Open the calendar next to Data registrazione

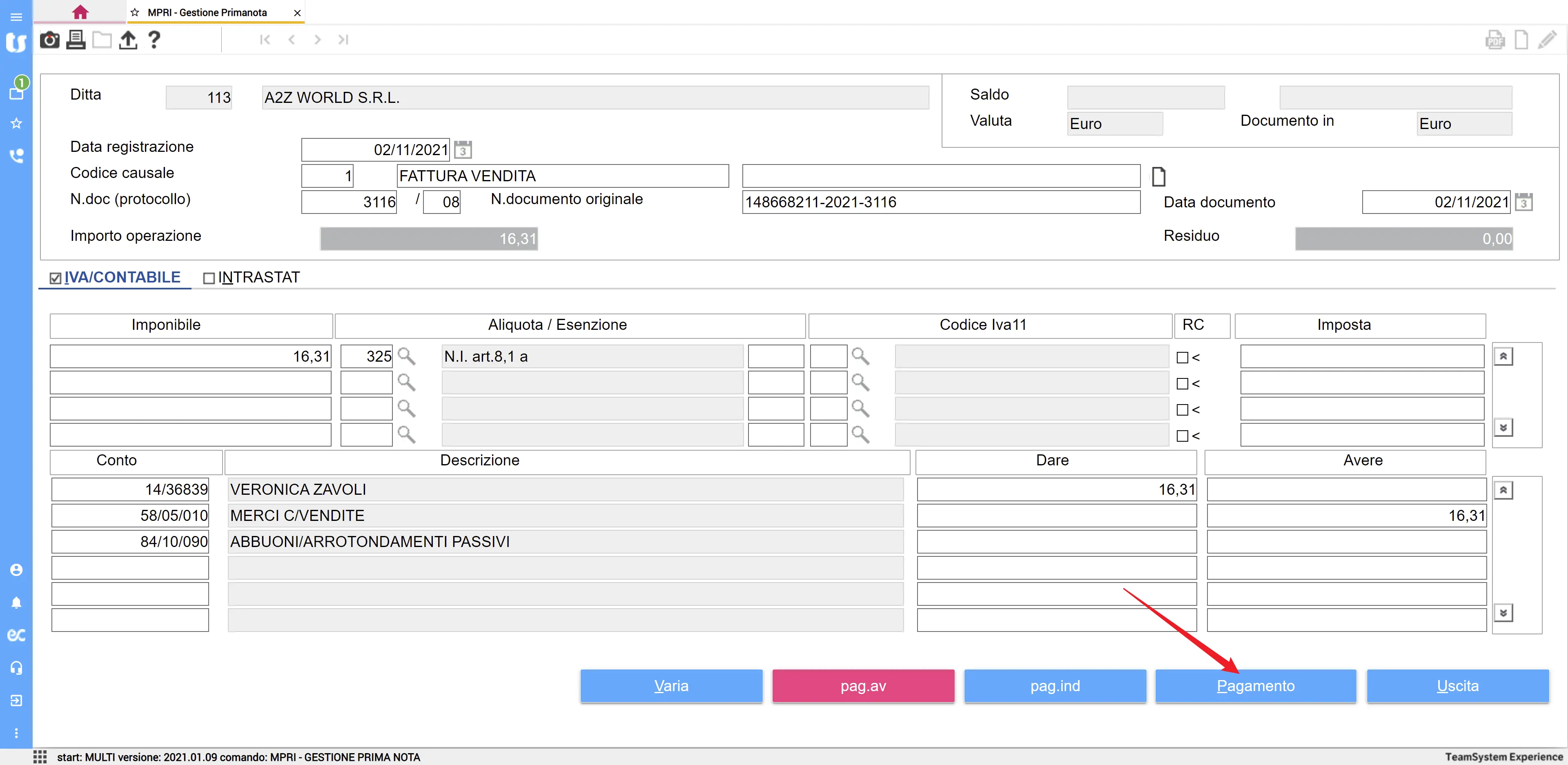(x=463, y=150)
